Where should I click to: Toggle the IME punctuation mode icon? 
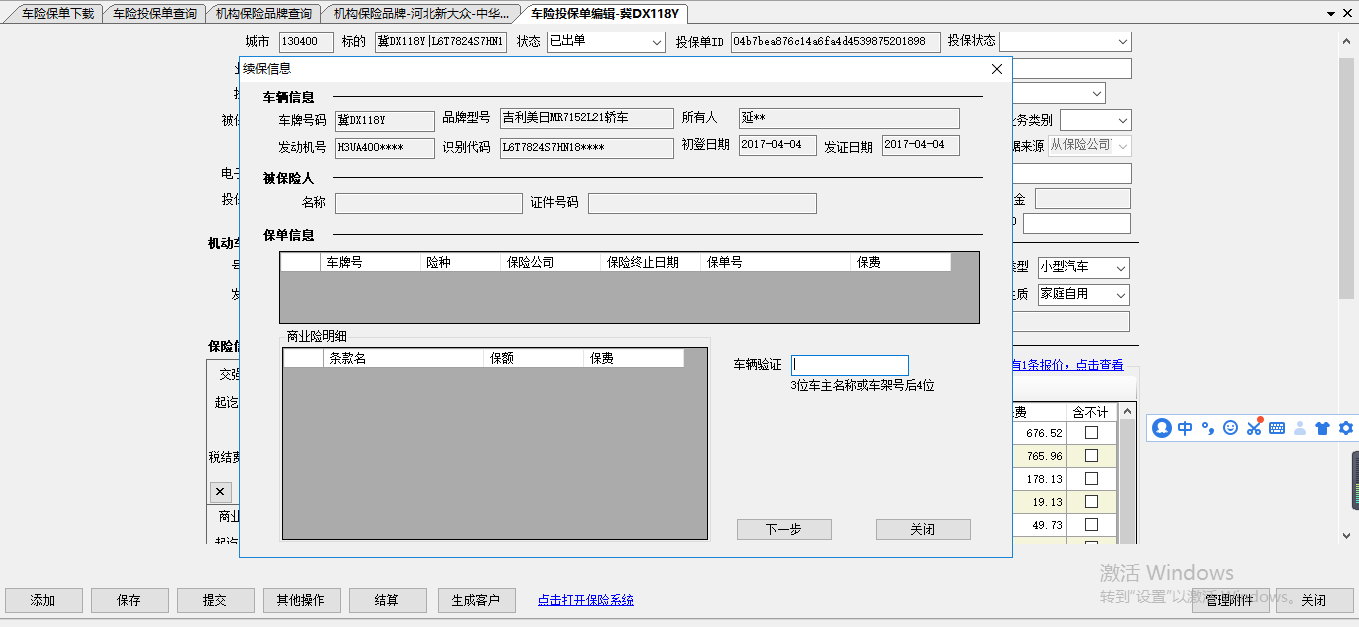[1208, 428]
